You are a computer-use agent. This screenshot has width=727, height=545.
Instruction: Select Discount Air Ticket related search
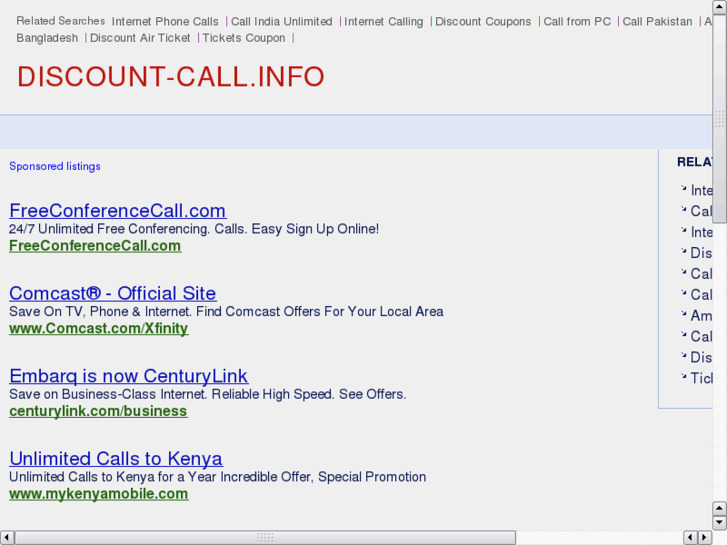tap(140, 38)
